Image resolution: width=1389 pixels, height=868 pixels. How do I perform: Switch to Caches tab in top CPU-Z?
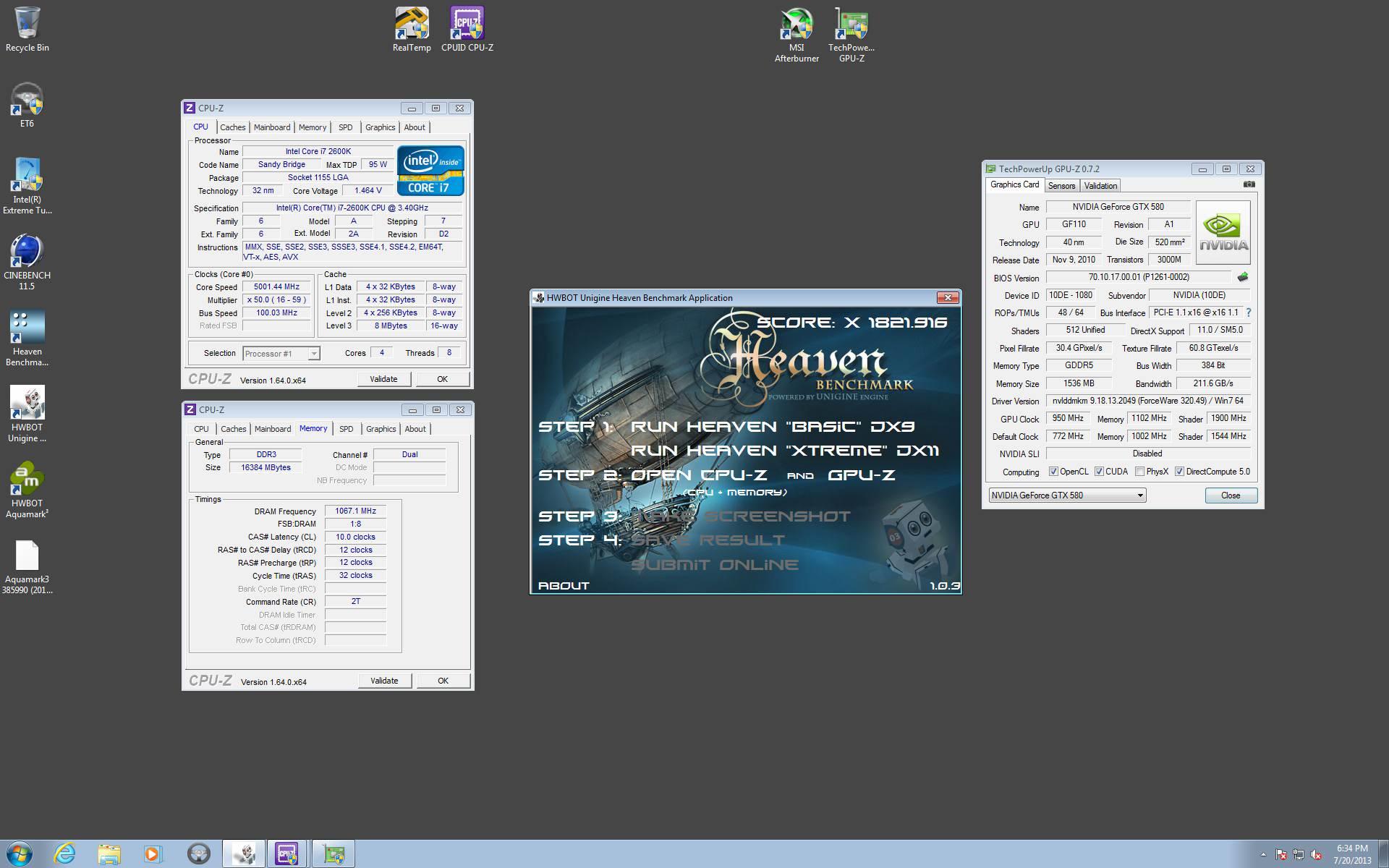[x=232, y=127]
